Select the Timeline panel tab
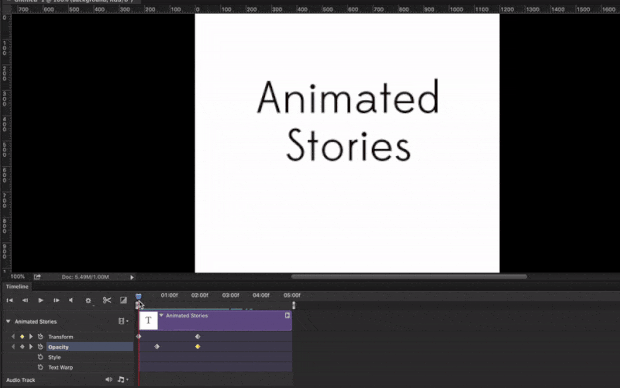 tap(17, 286)
